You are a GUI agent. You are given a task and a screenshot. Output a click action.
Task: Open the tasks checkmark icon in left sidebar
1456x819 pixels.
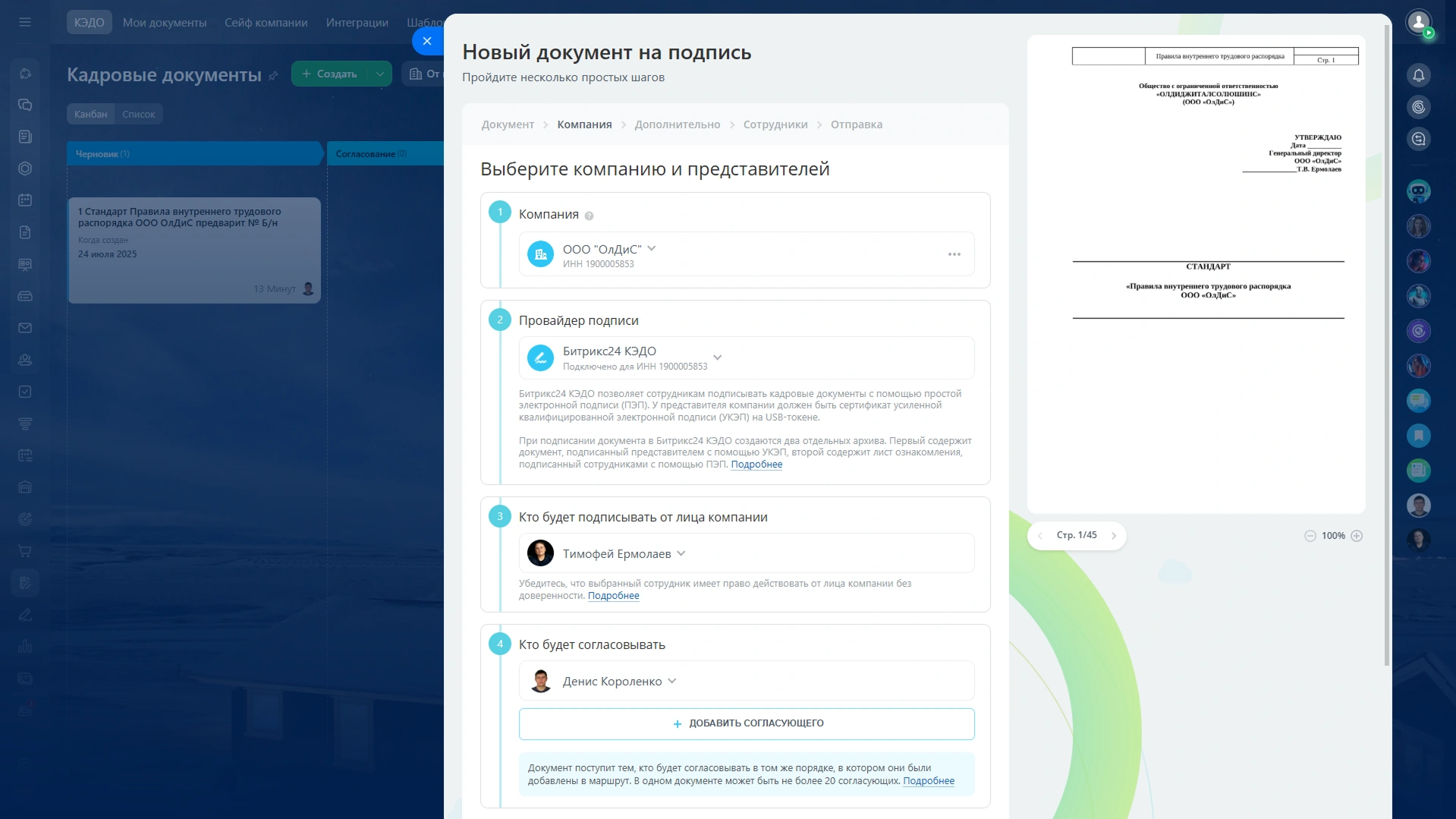click(x=25, y=392)
